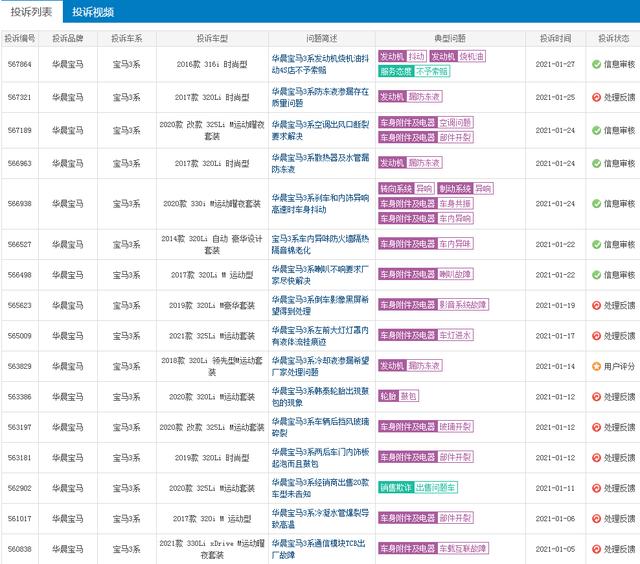Click complaint number 567864
The width and height of the screenshot is (640, 564).
(x=20, y=64)
